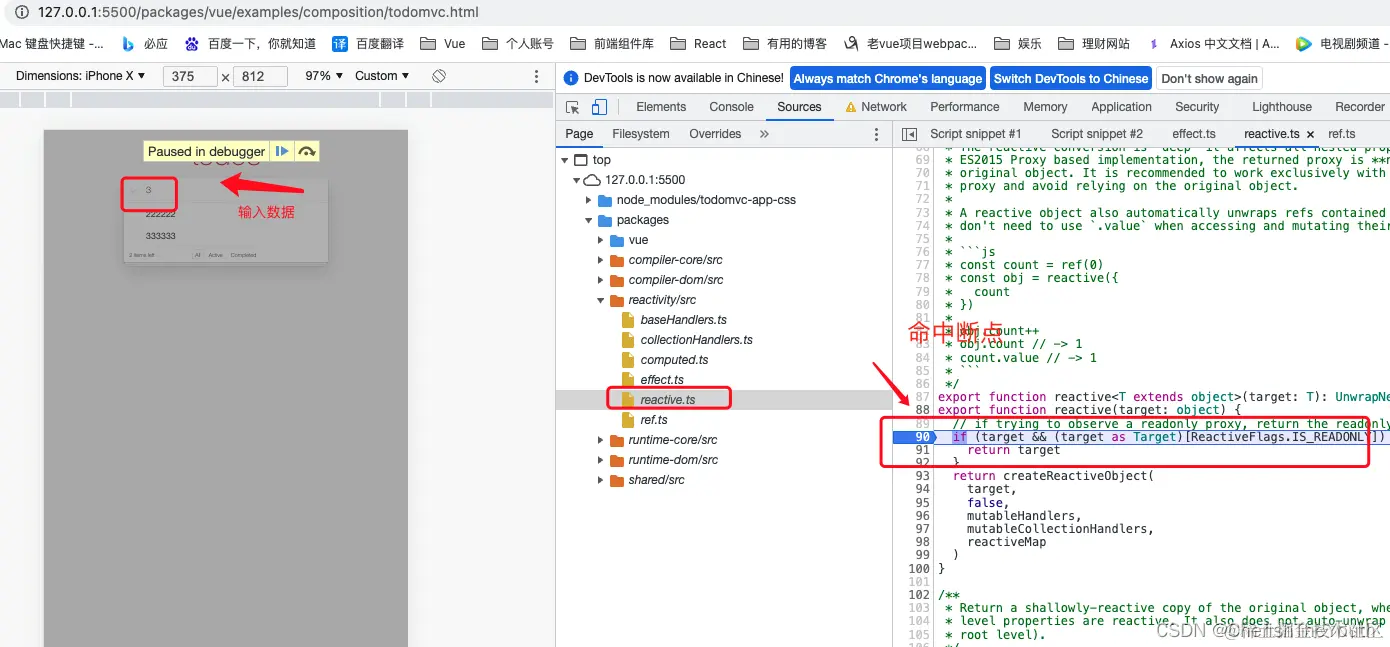Open the Axios 中文文档 bookmark
The width and height of the screenshot is (1390, 647).
click(x=1213, y=44)
